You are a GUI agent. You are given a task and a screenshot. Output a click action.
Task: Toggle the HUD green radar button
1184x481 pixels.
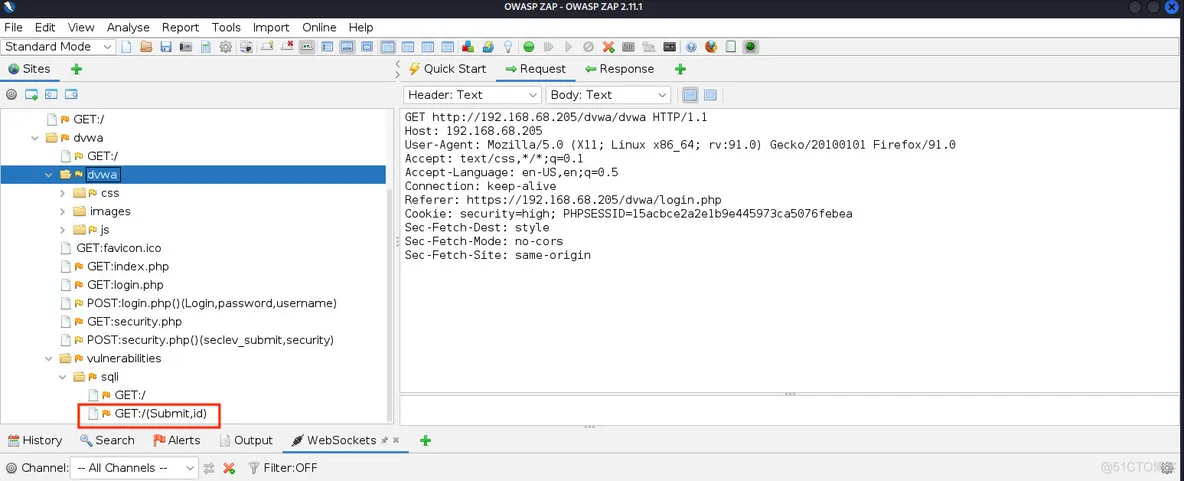pos(751,47)
